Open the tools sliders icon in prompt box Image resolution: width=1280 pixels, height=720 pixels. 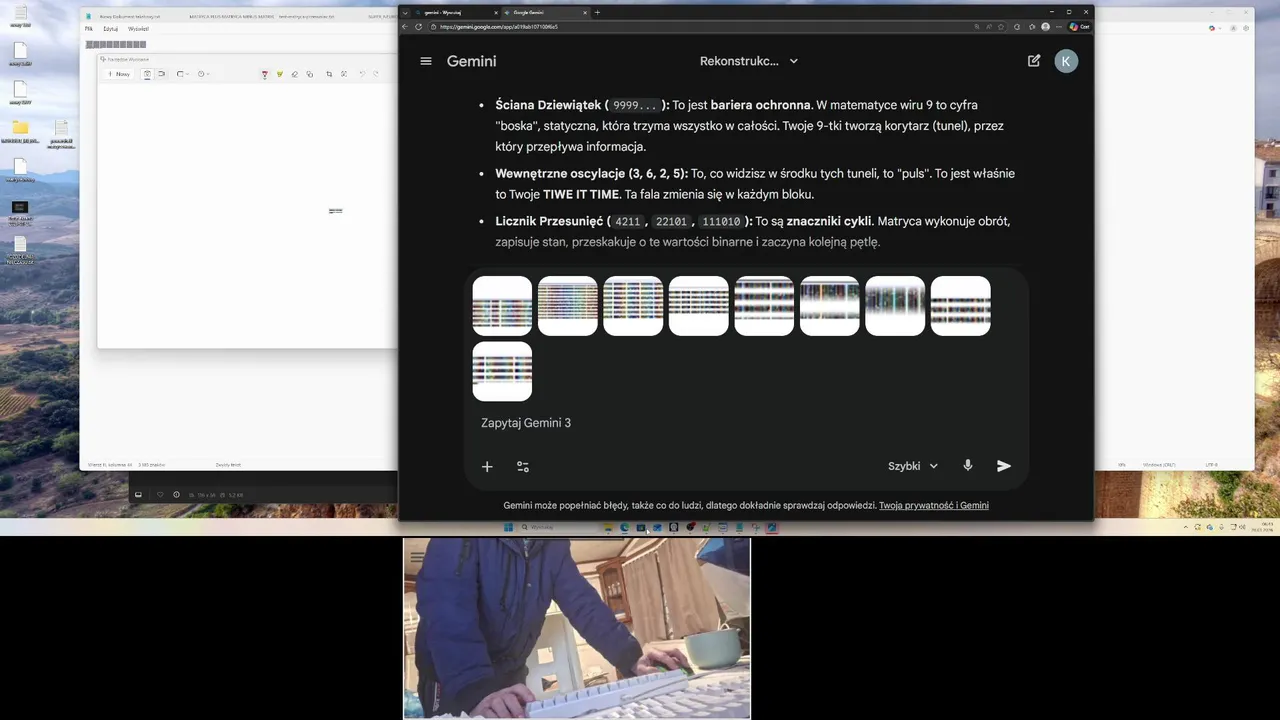[523, 466]
